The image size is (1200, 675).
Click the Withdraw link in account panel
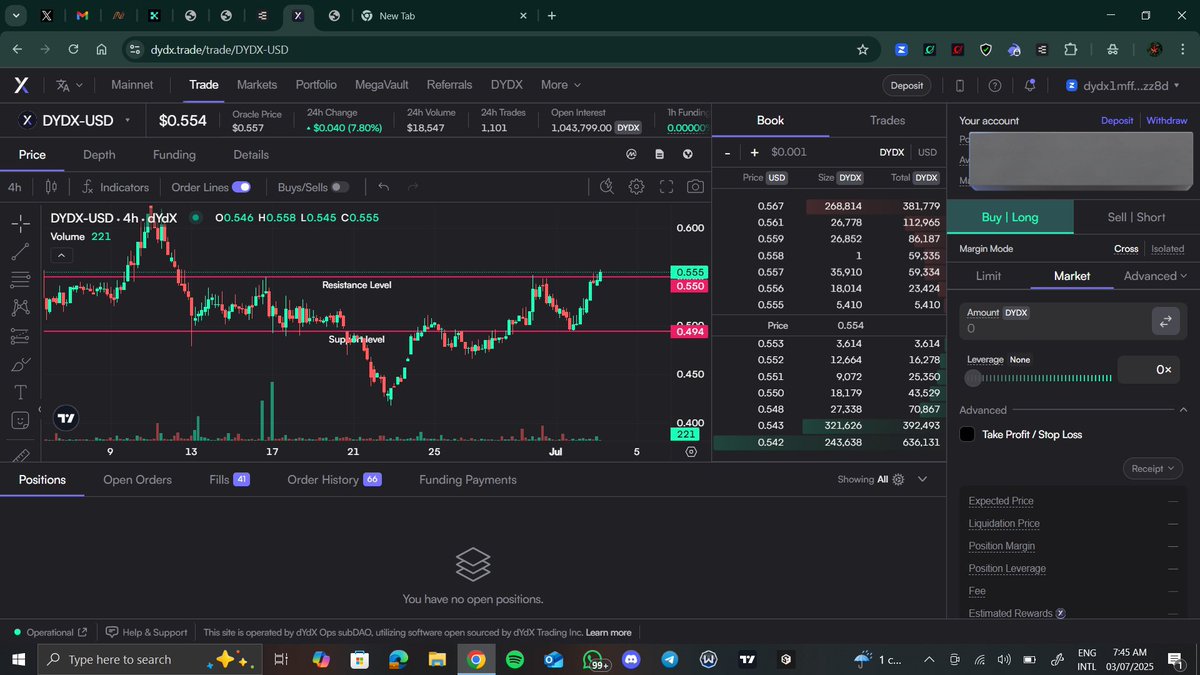click(x=1167, y=121)
